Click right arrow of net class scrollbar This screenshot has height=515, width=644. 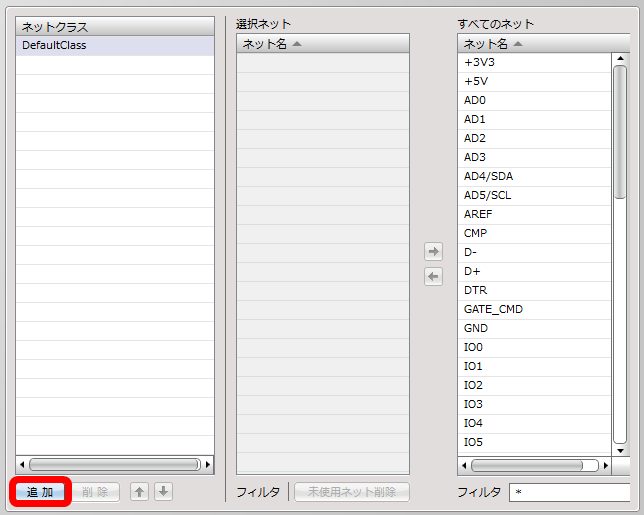click(x=208, y=465)
